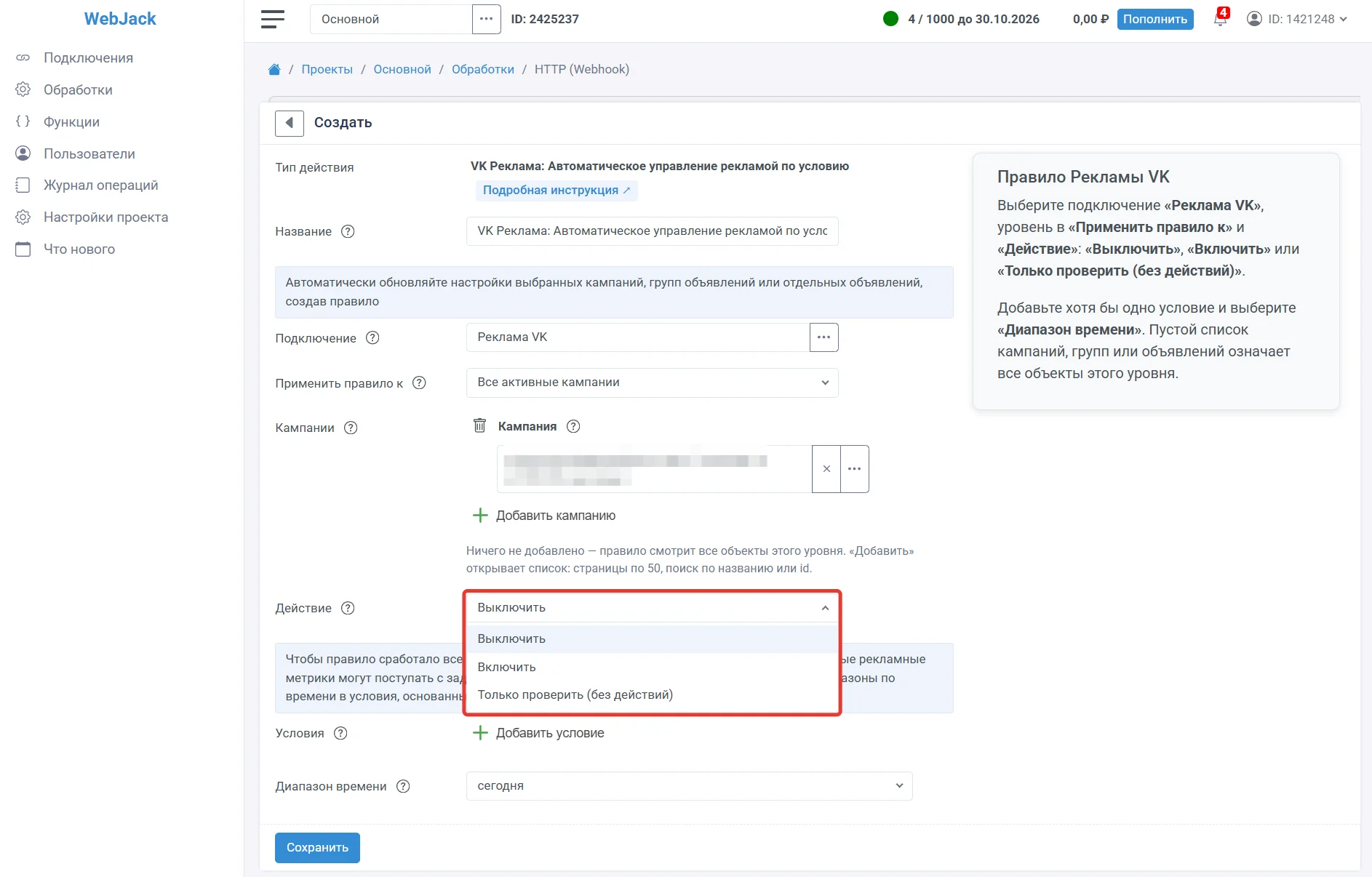Screen dimensions: 1372x877
Task: Open Настройки проекта in sidebar
Action: [105, 217]
